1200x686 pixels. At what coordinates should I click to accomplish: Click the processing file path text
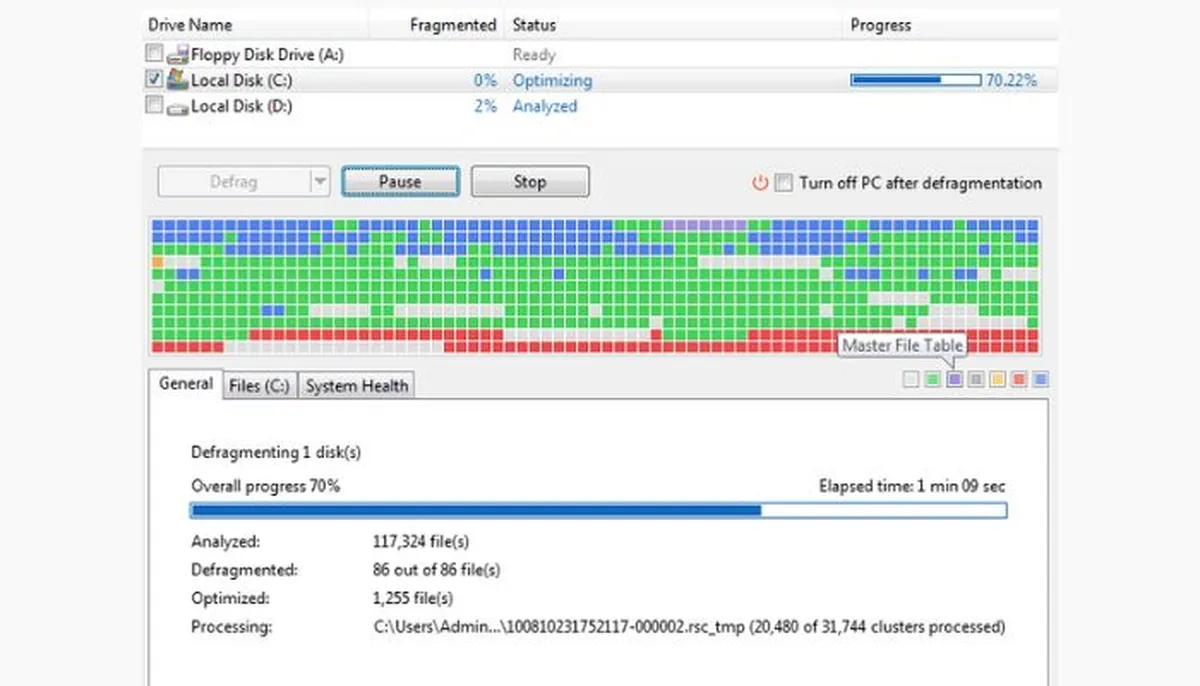pos(688,627)
